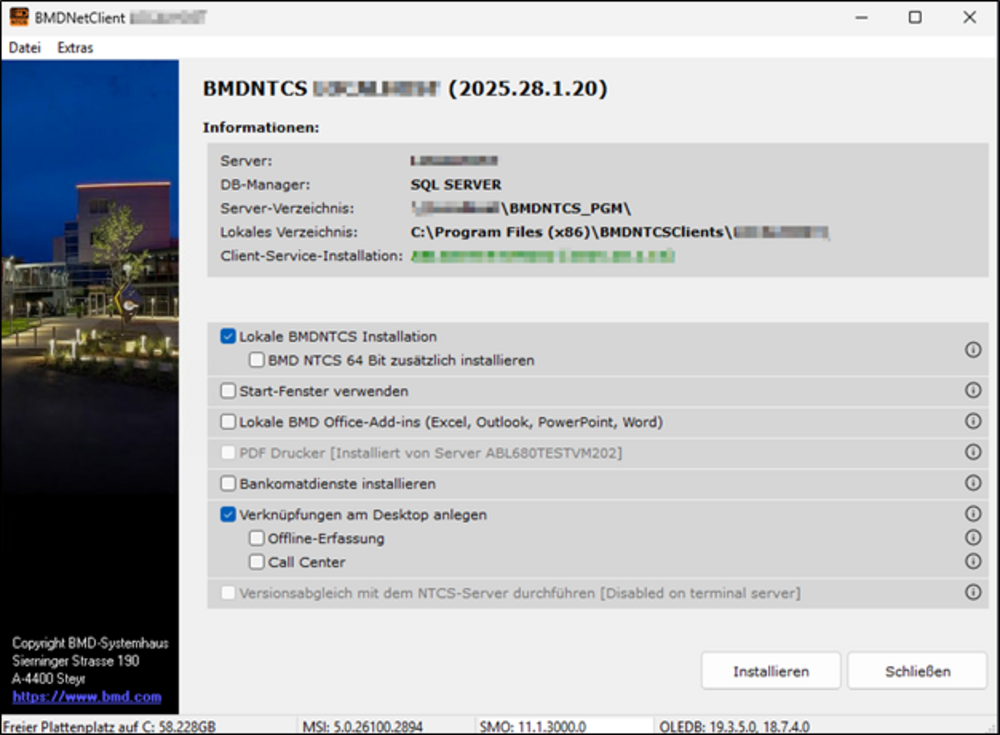
Task: Open info icon for Bankomatdienste installieren
Action: [x=972, y=483]
